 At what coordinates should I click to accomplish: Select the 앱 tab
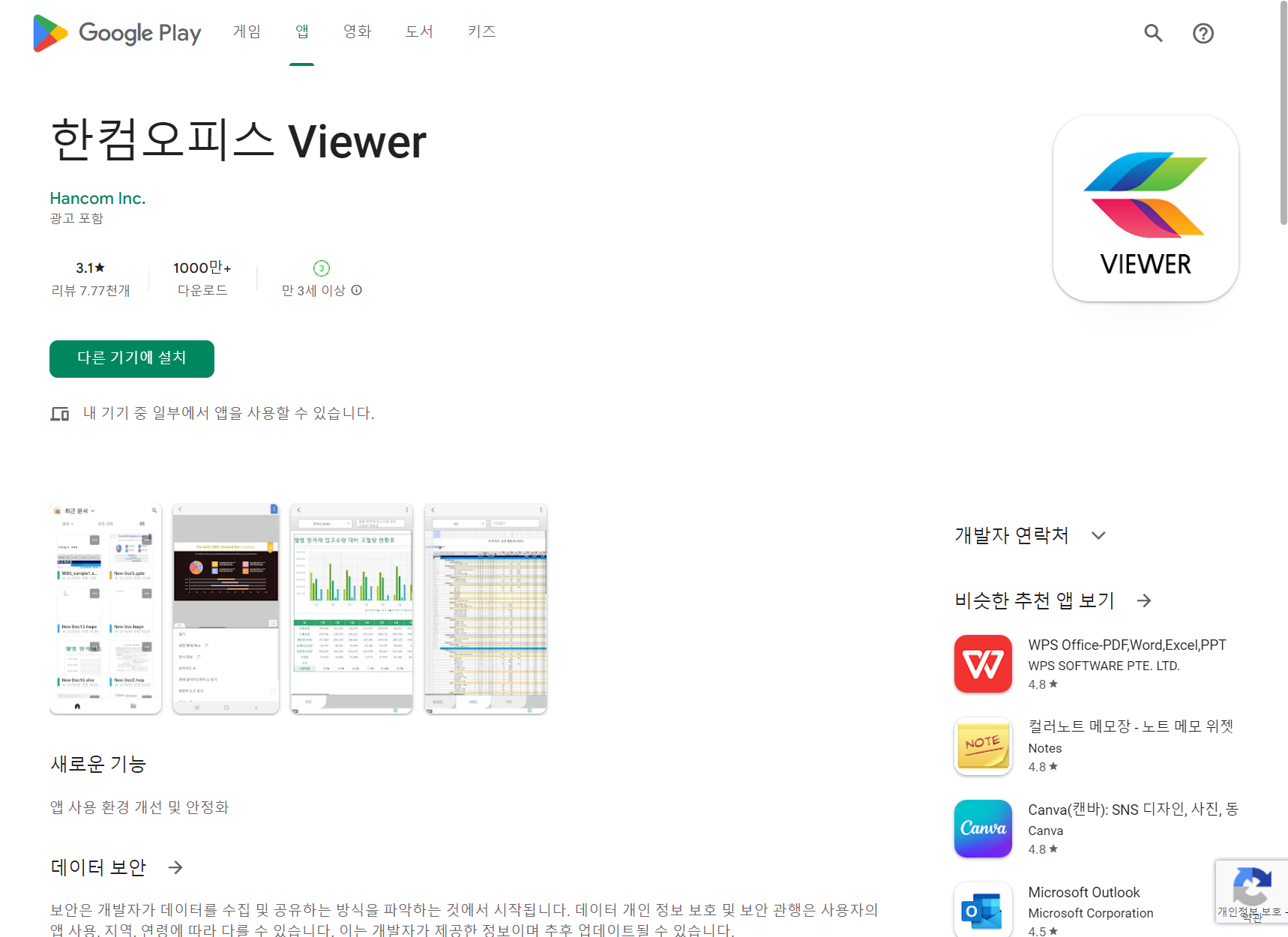click(x=301, y=31)
